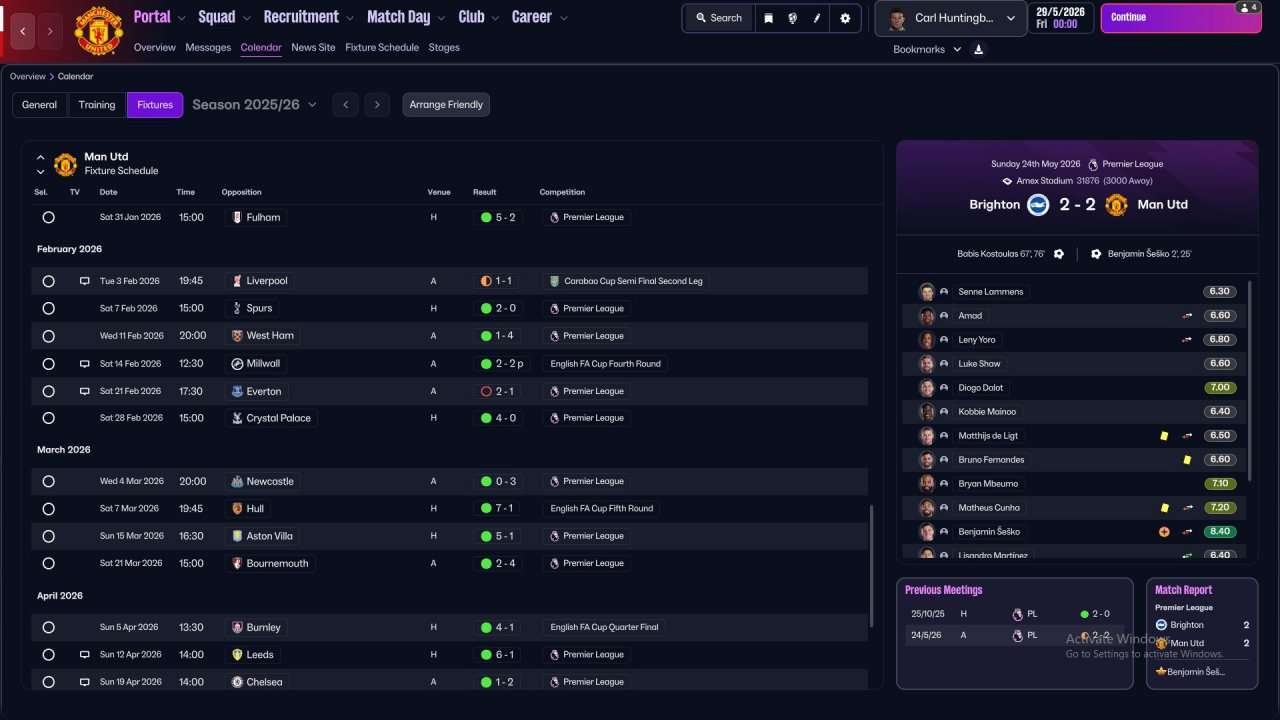
Task: Switch to the General tab
Action: [40, 105]
